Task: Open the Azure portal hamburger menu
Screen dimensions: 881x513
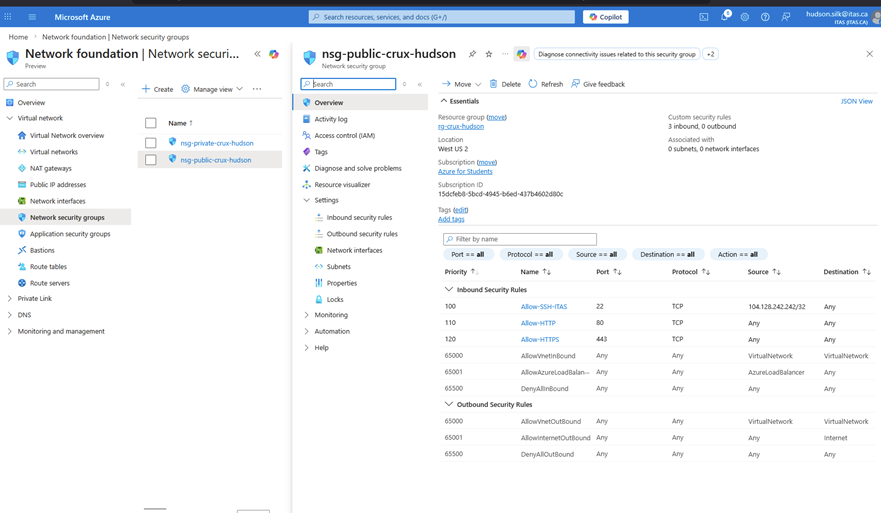Action: [32, 17]
